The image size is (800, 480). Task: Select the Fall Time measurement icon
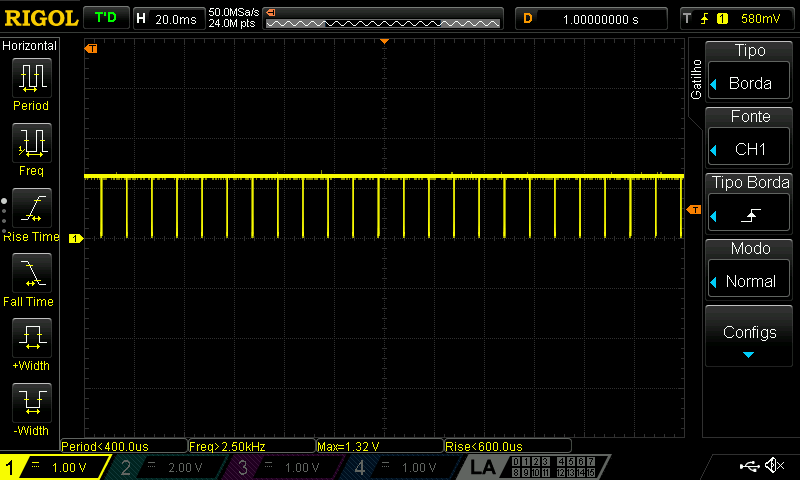(x=32, y=273)
